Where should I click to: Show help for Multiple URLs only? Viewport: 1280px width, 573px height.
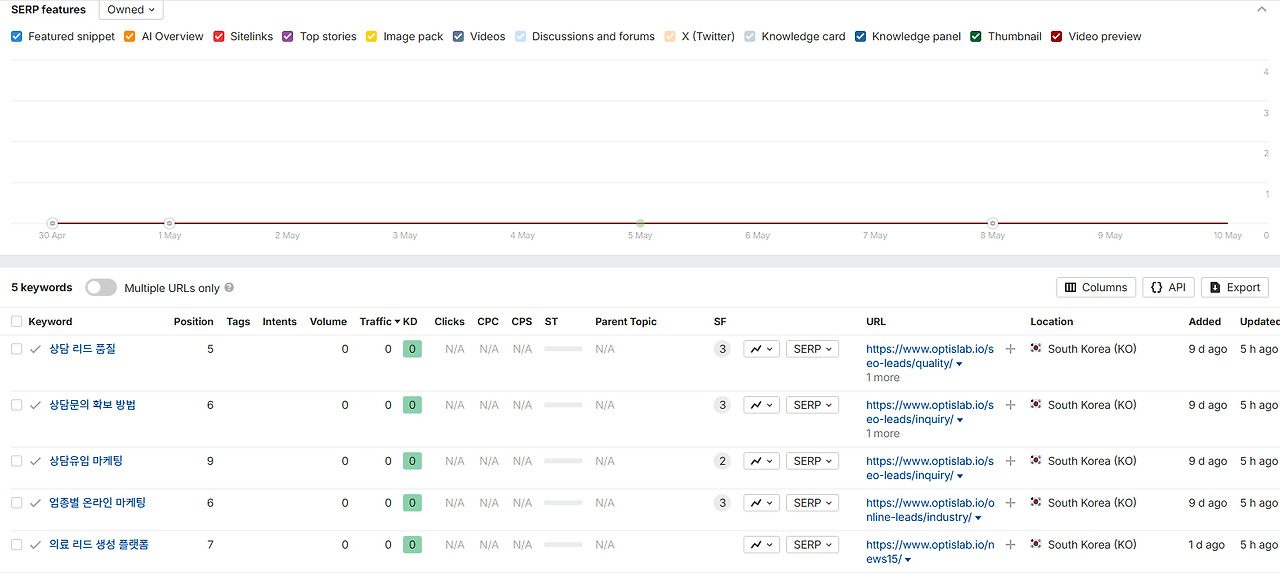click(229, 288)
